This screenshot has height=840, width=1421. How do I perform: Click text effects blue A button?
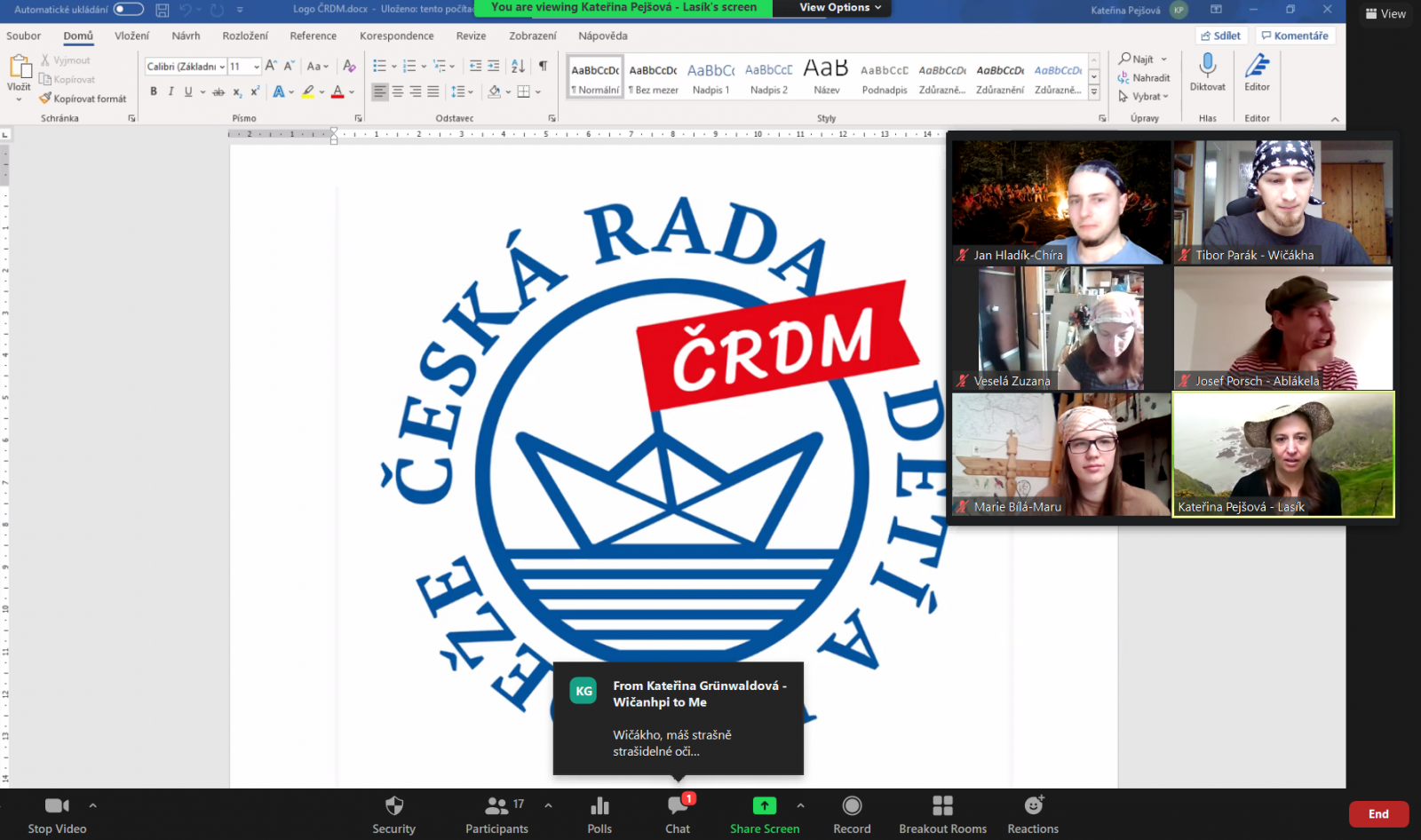click(x=279, y=91)
